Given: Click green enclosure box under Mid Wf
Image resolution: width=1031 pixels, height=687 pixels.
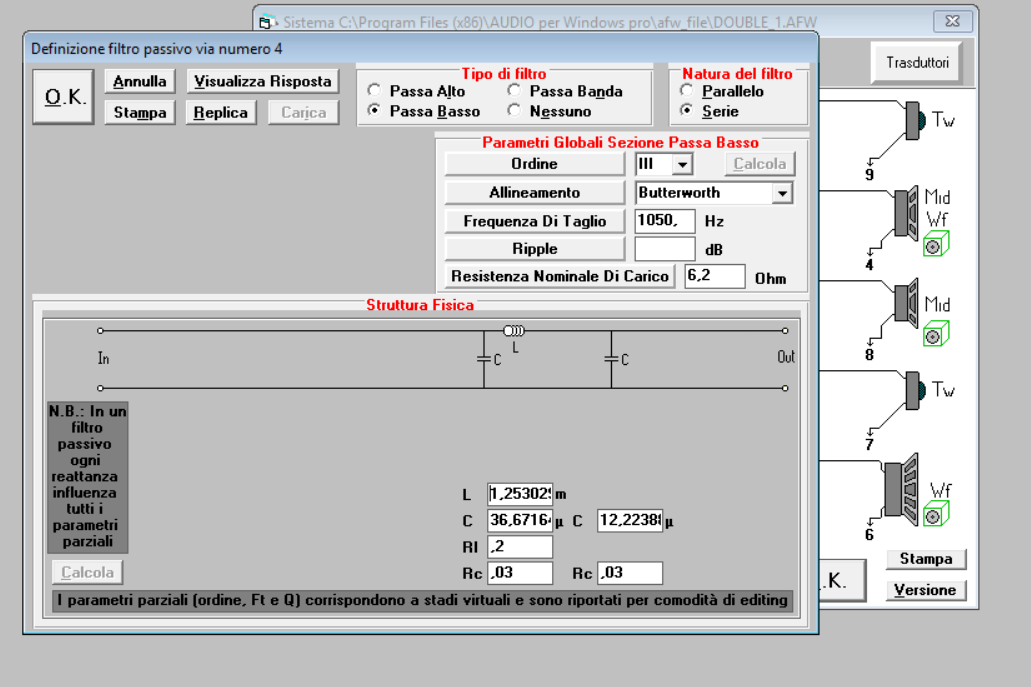Looking at the screenshot, I should tap(936, 245).
